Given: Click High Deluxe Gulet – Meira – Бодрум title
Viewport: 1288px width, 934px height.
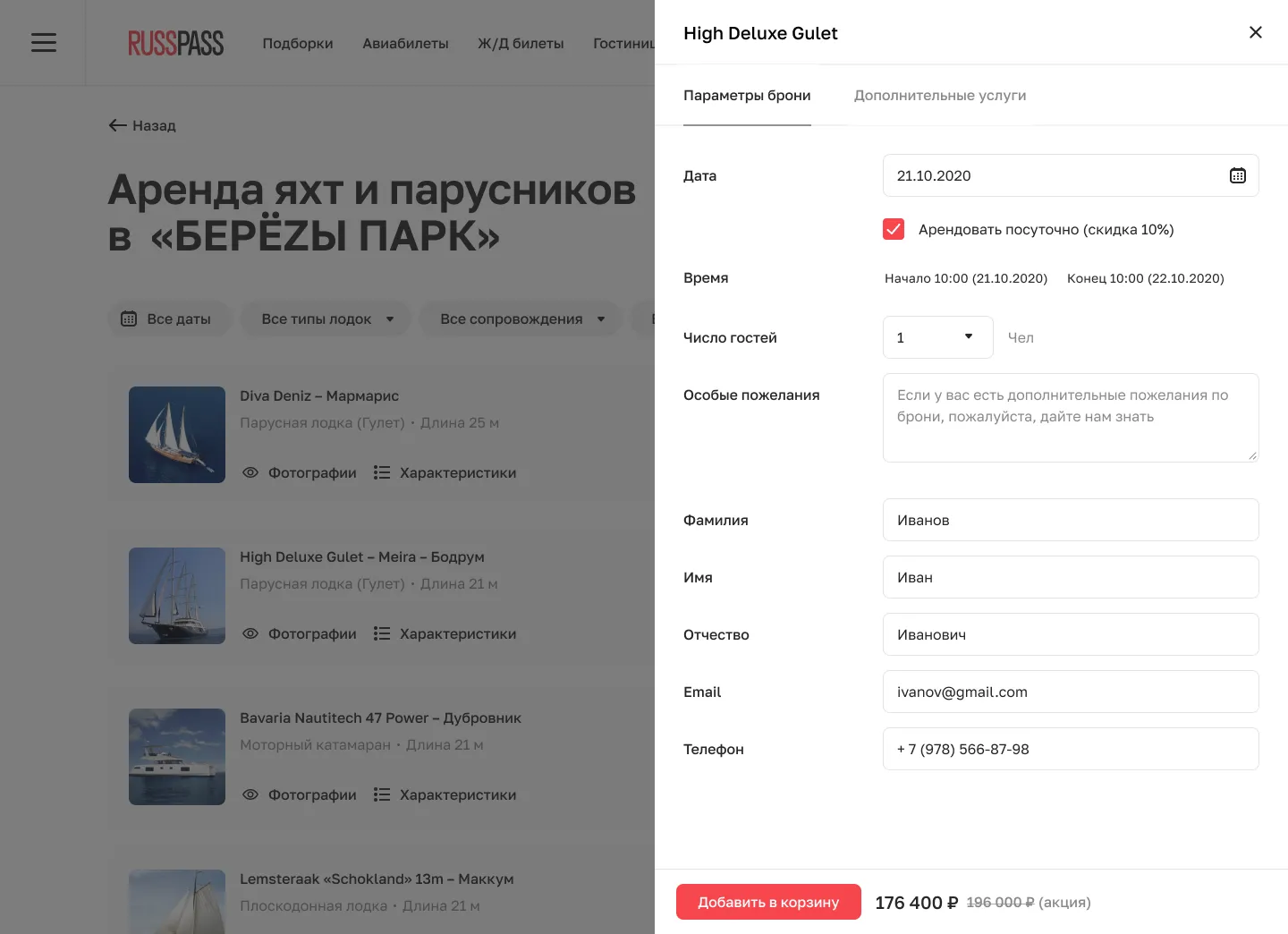Looking at the screenshot, I should point(362,556).
